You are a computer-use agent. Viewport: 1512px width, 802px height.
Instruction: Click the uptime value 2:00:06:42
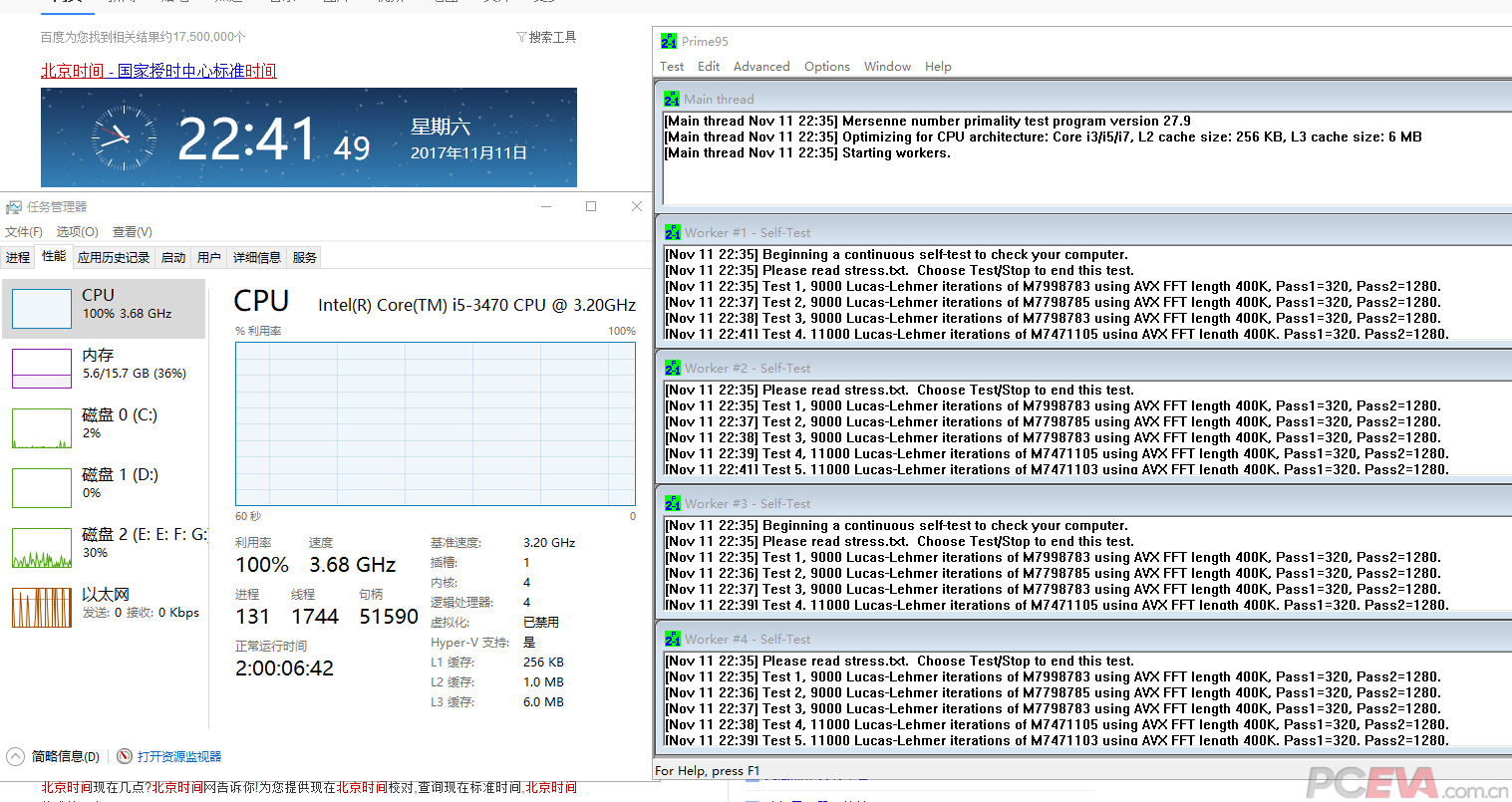[x=285, y=668]
